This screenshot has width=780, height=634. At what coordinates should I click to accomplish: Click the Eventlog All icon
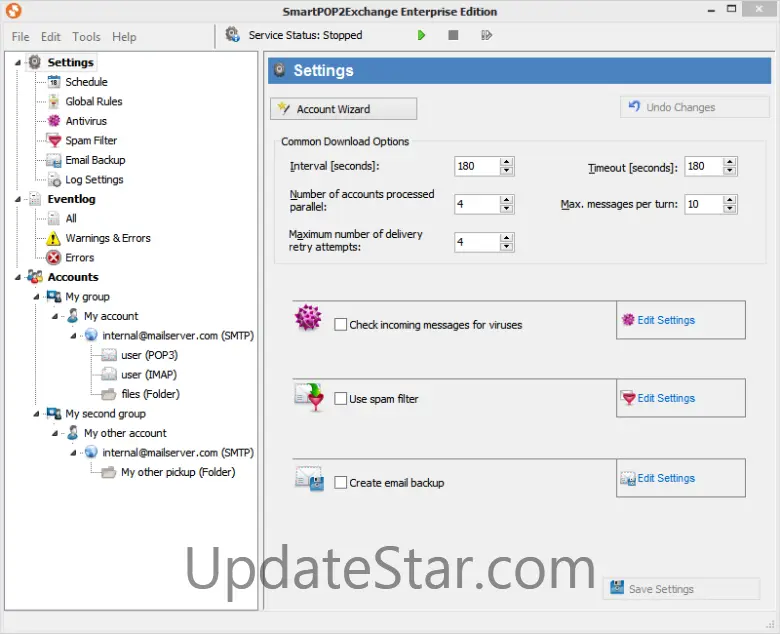[x=54, y=218]
